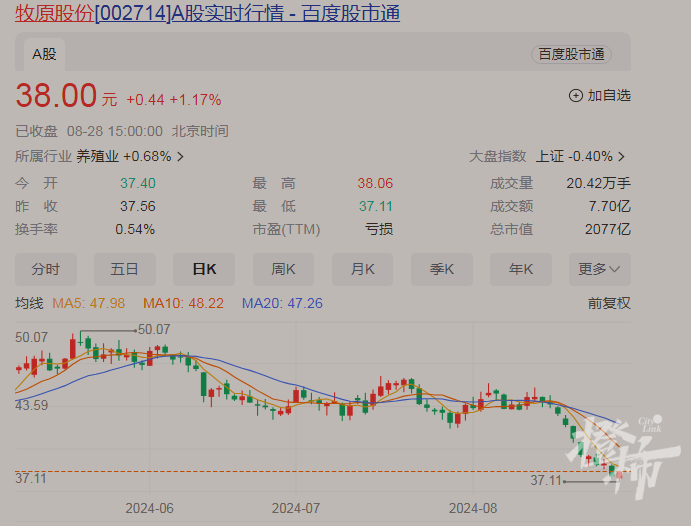This screenshot has height=526, width=691.
Task: Click the 今开 value 37.40
Action: coord(138,183)
